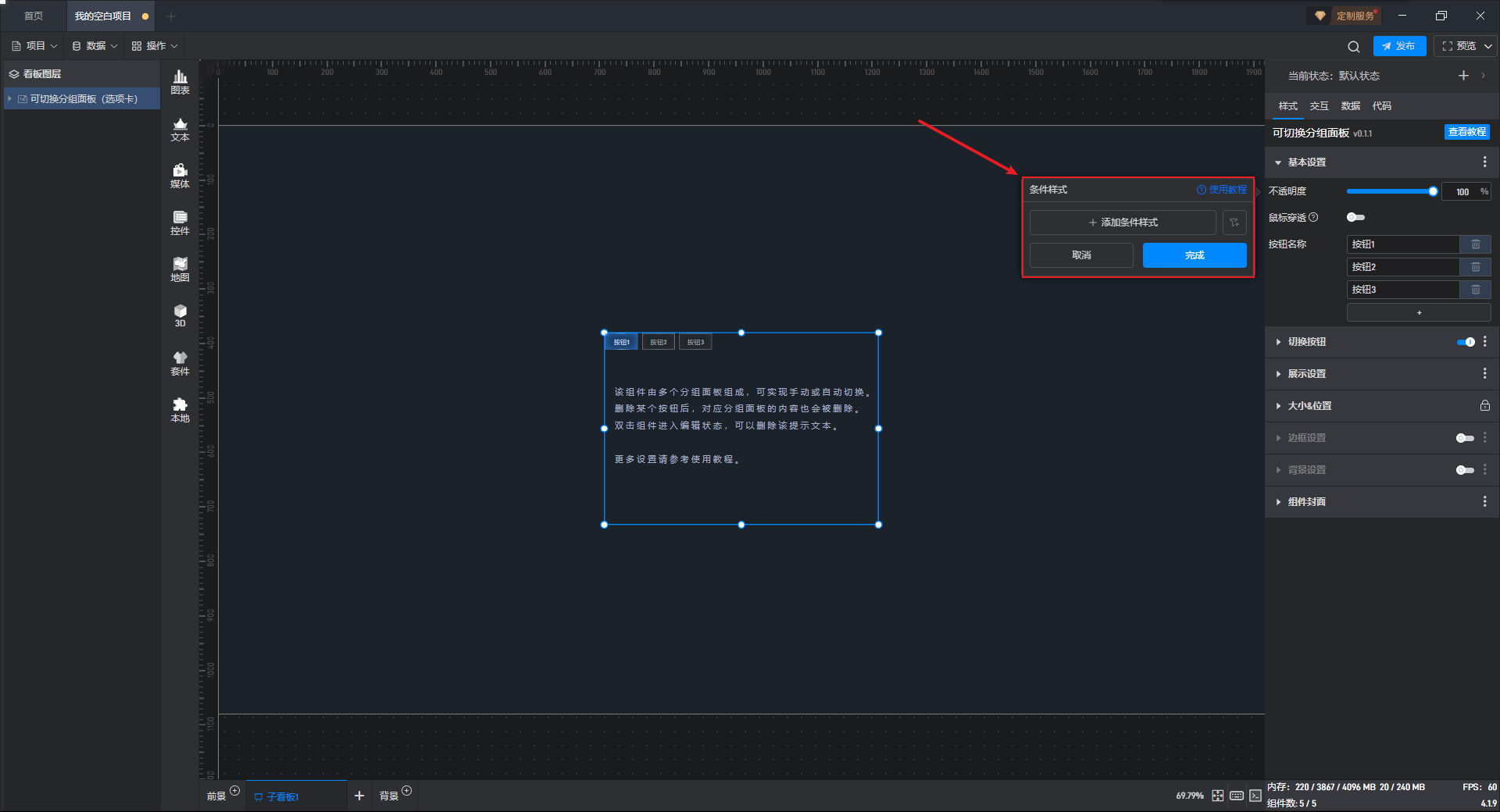Image resolution: width=1500 pixels, height=812 pixels.
Task: Open the 3D component category
Action: pyautogui.click(x=180, y=315)
